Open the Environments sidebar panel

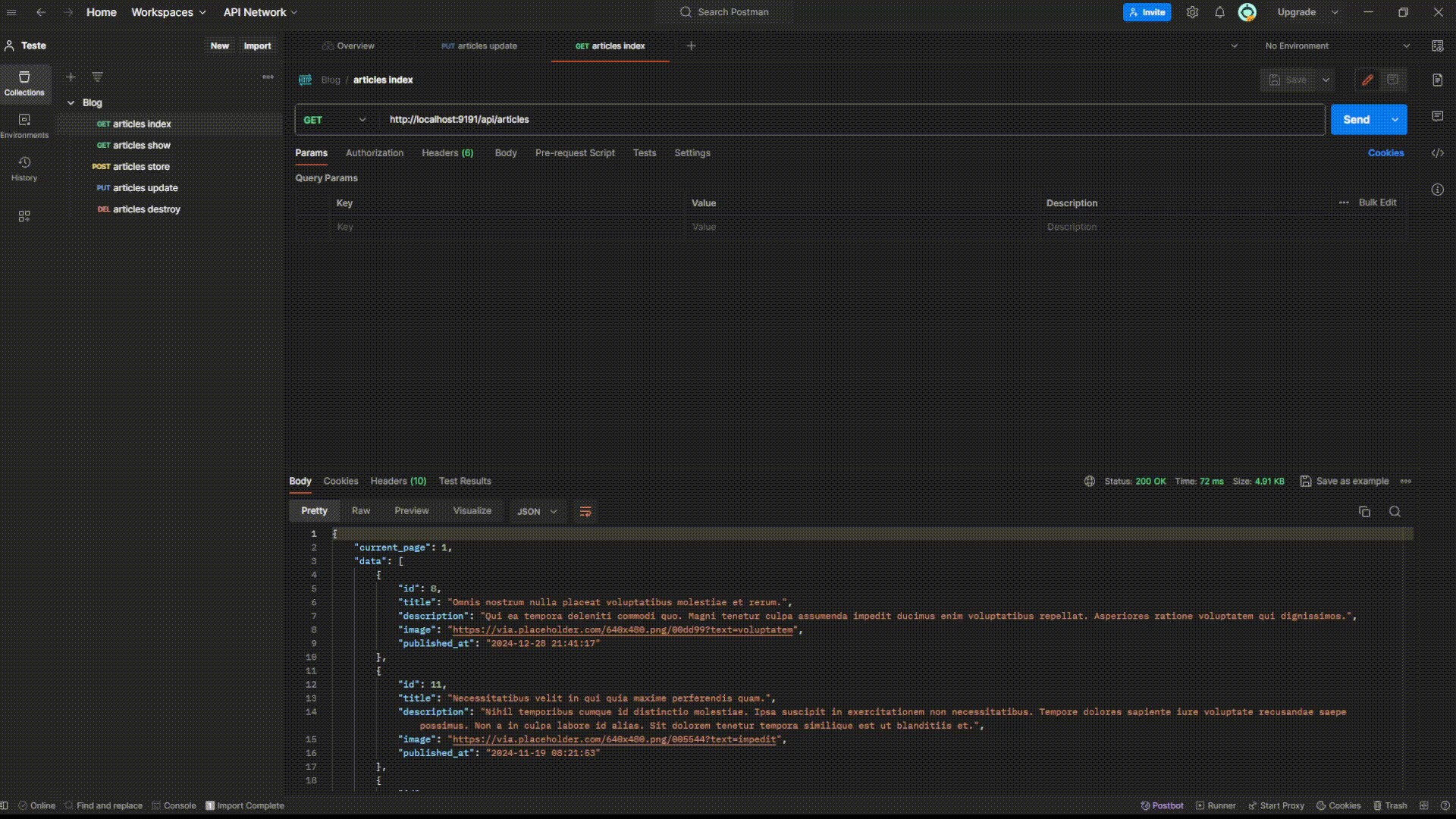(x=24, y=126)
